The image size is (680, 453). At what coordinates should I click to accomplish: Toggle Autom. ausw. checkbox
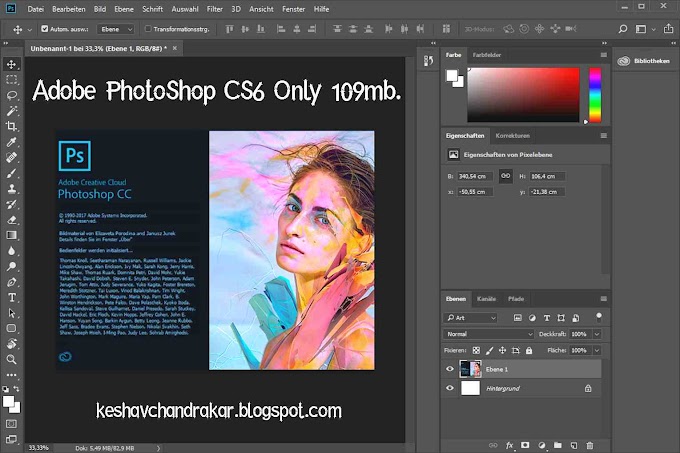click(45, 29)
